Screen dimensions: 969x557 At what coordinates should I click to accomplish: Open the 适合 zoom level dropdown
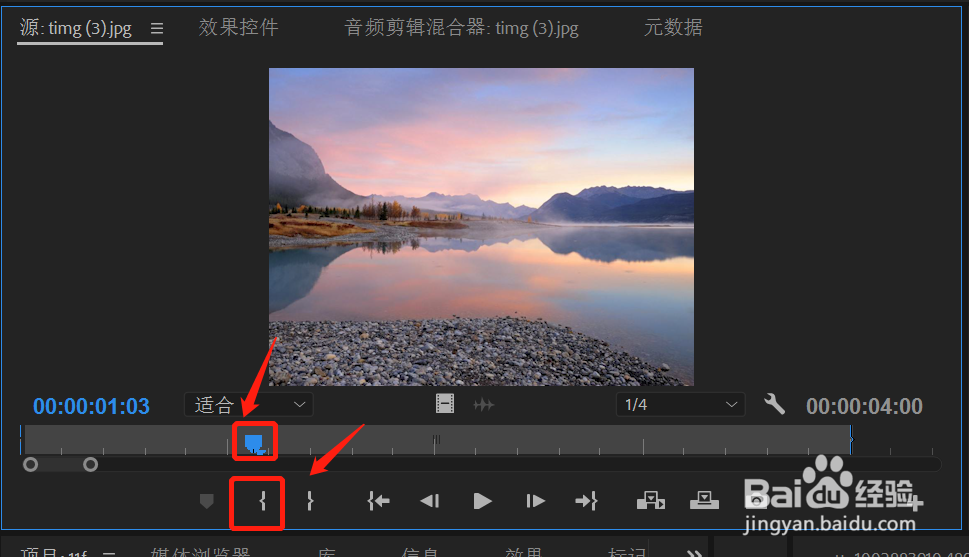click(x=249, y=405)
